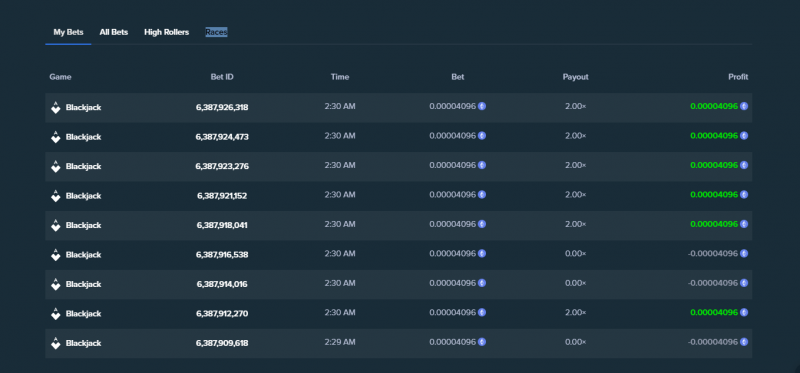Open bet ID 6,387,918,041
Viewport: 800px width, 373px height.
[x=222, y=226]
